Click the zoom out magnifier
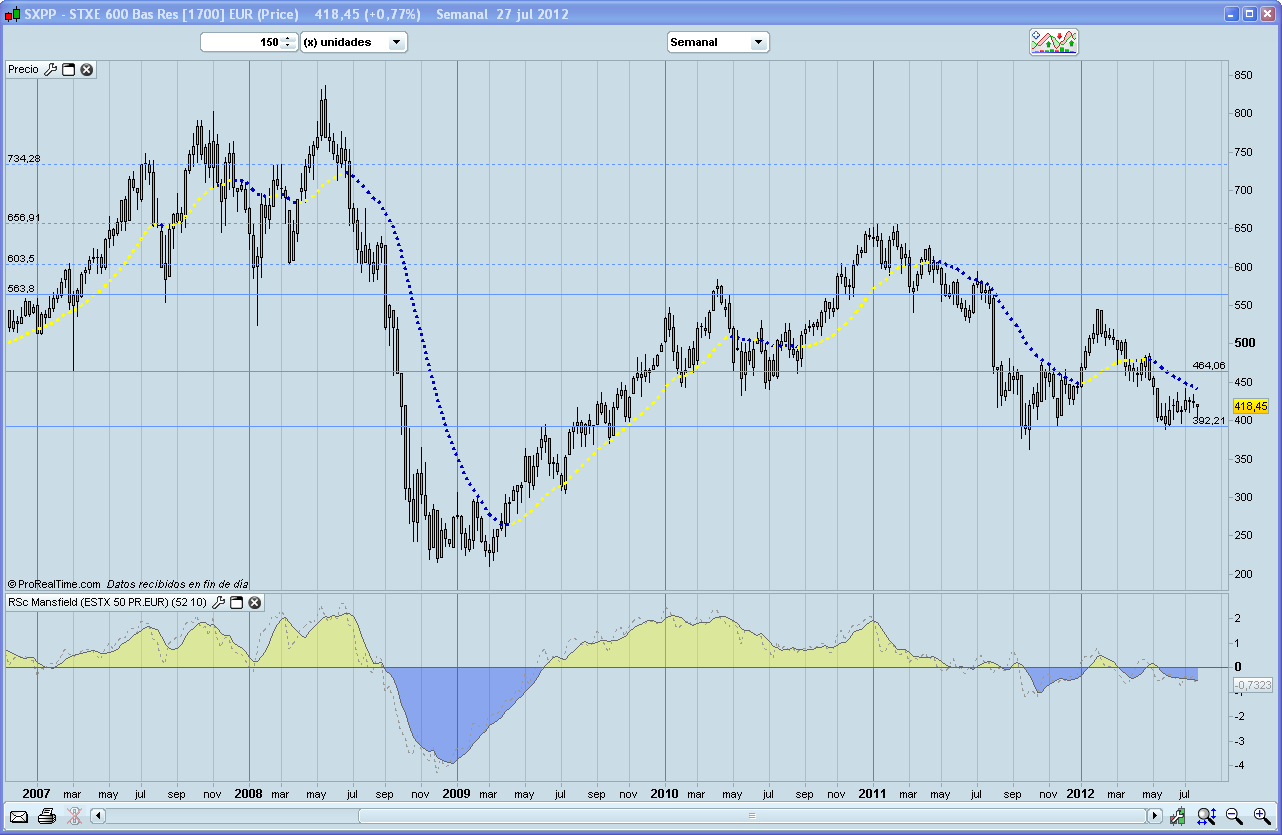Screen dimensions: 1282x835 click(x=1234, y=816)
